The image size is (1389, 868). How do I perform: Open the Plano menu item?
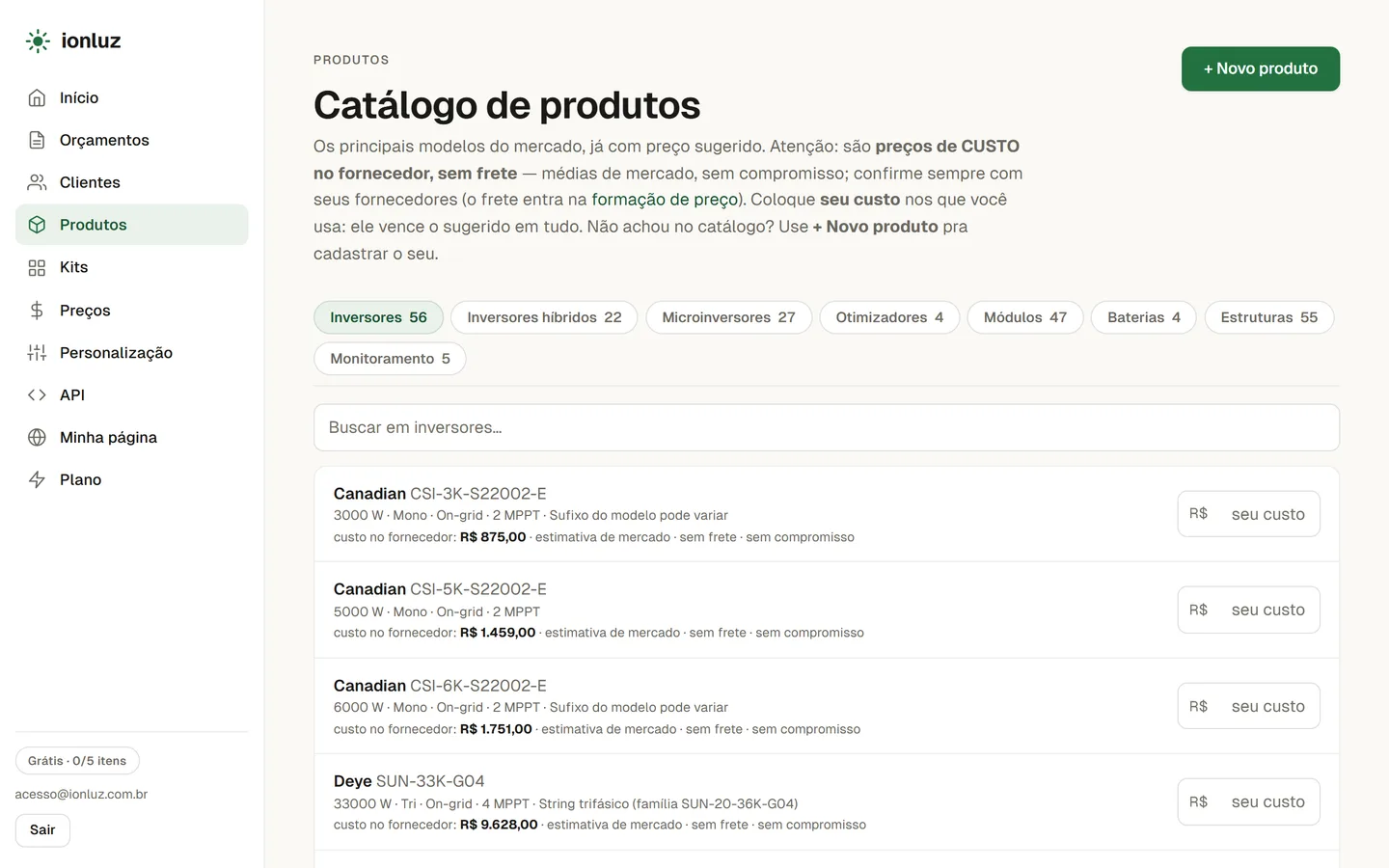131,479
